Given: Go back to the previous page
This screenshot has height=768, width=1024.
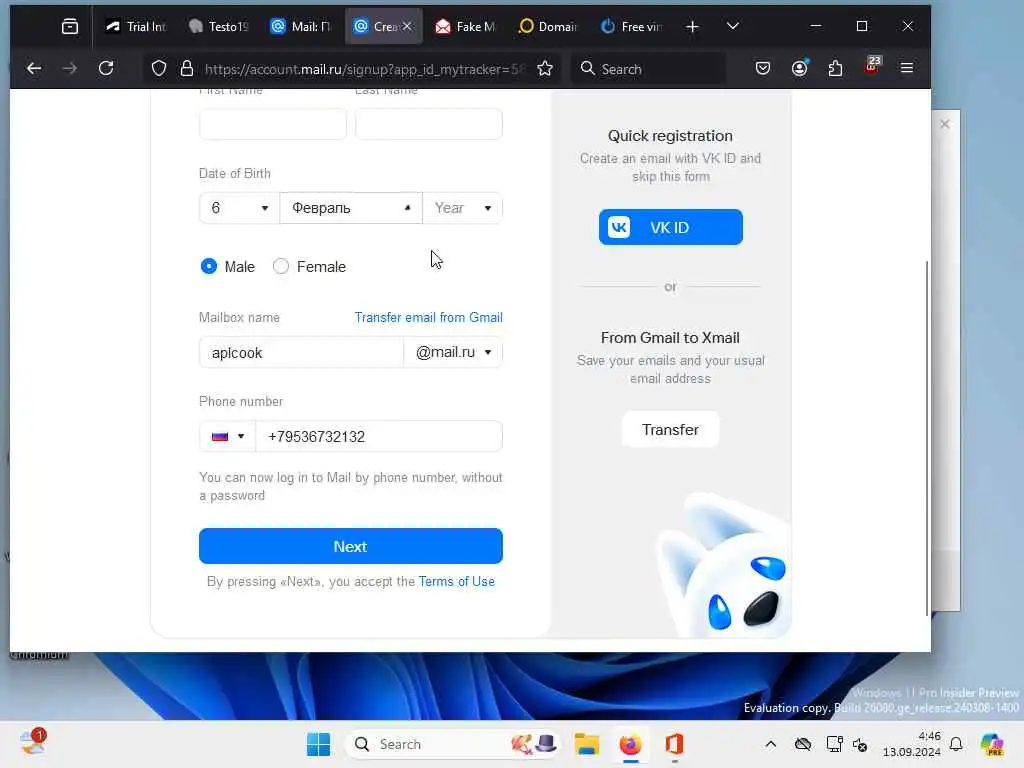Looking at the screenshot, I should click(x=34, y=69).
